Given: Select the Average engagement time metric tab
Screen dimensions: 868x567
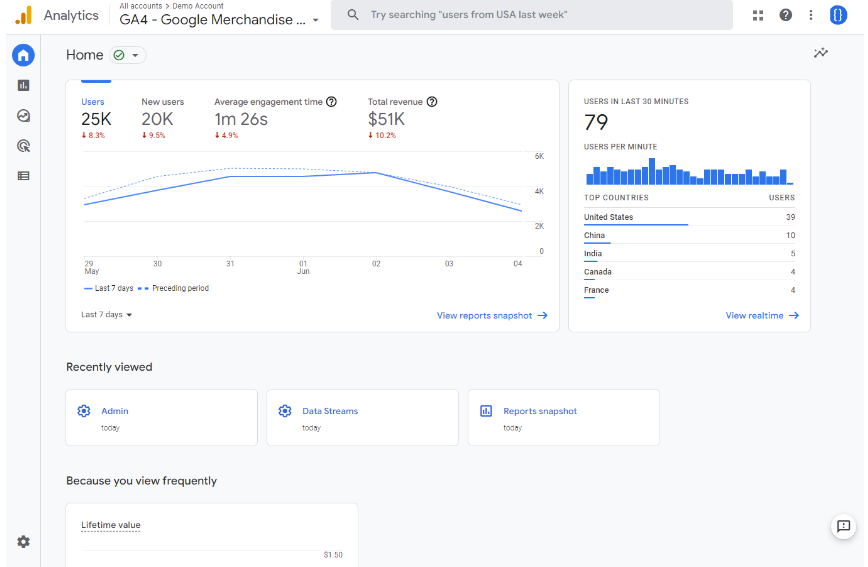Looking at the screenshot, I should [275, 118].
